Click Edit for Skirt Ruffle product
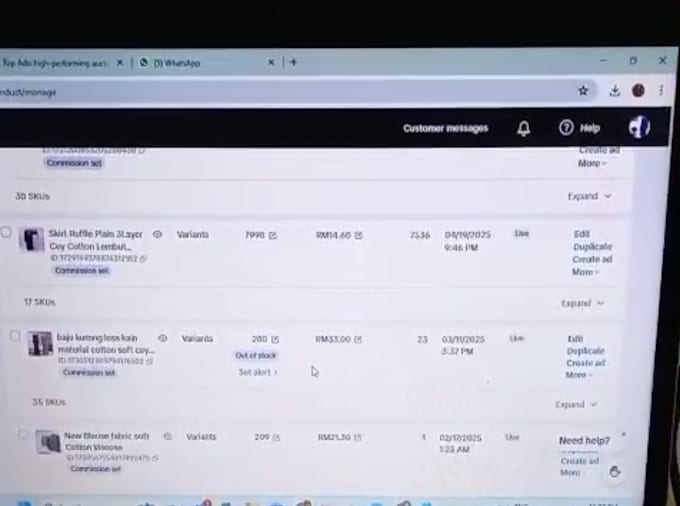 (x=582, y=234)
